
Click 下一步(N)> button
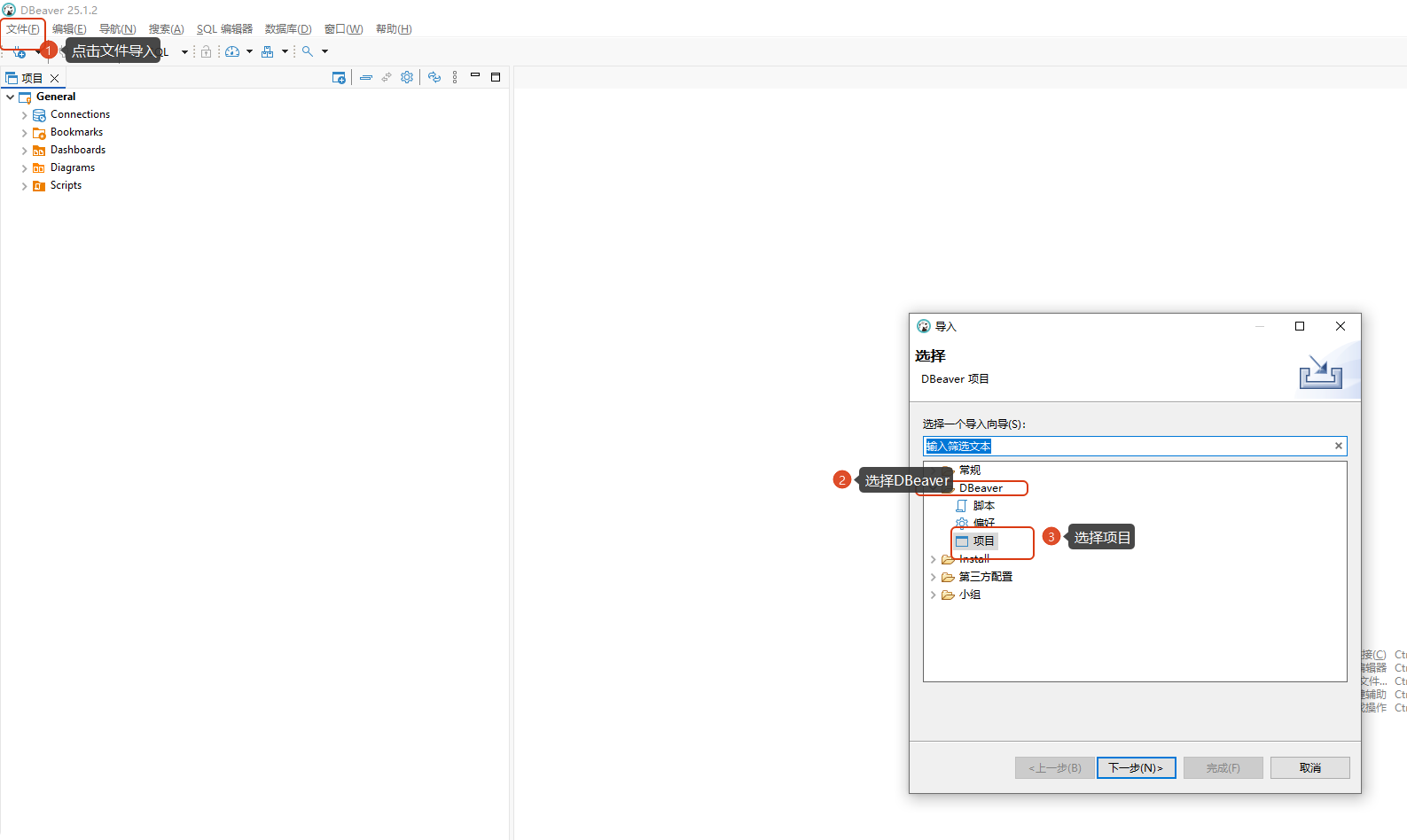click(1137, 767)
